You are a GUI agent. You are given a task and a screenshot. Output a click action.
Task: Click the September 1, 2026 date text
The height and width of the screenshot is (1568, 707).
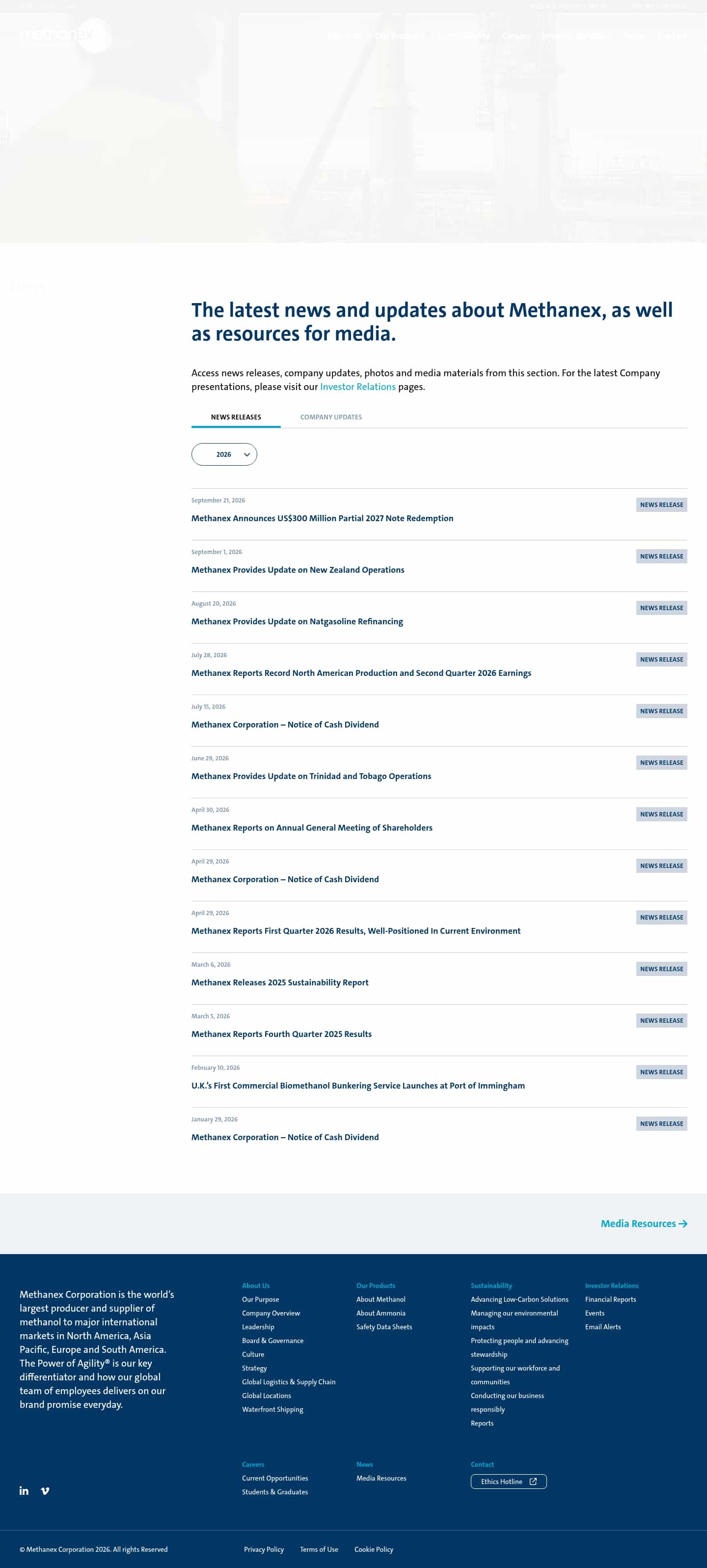(x=217, y=552)
